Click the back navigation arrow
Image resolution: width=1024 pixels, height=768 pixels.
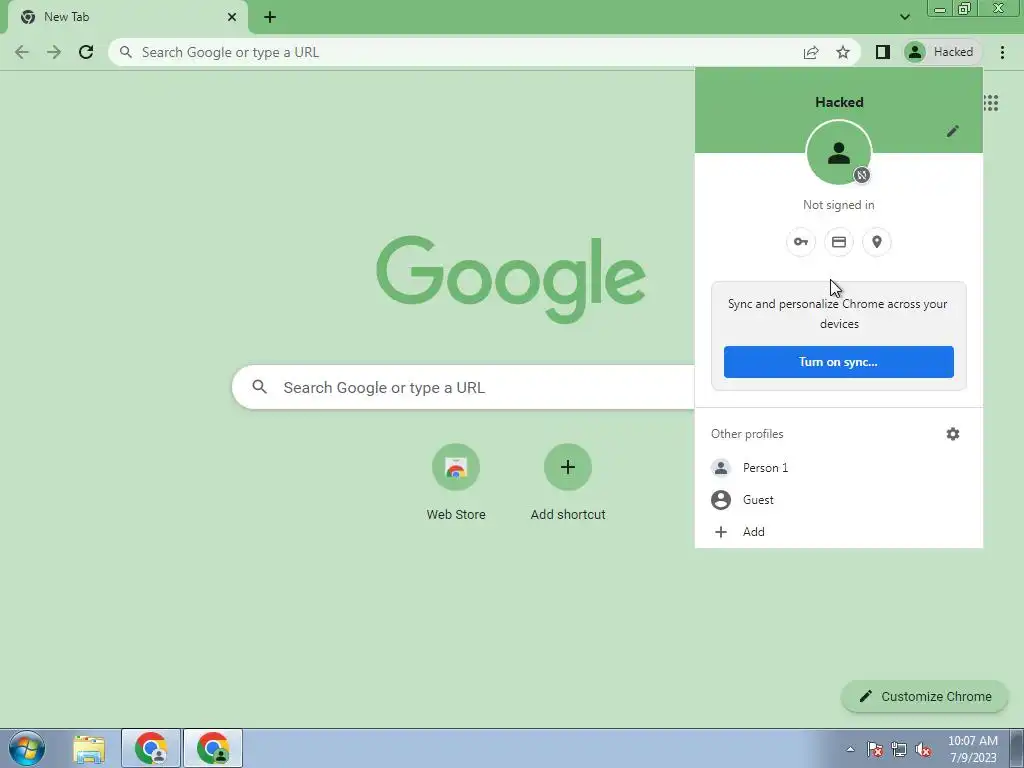(x=22, y=52)
